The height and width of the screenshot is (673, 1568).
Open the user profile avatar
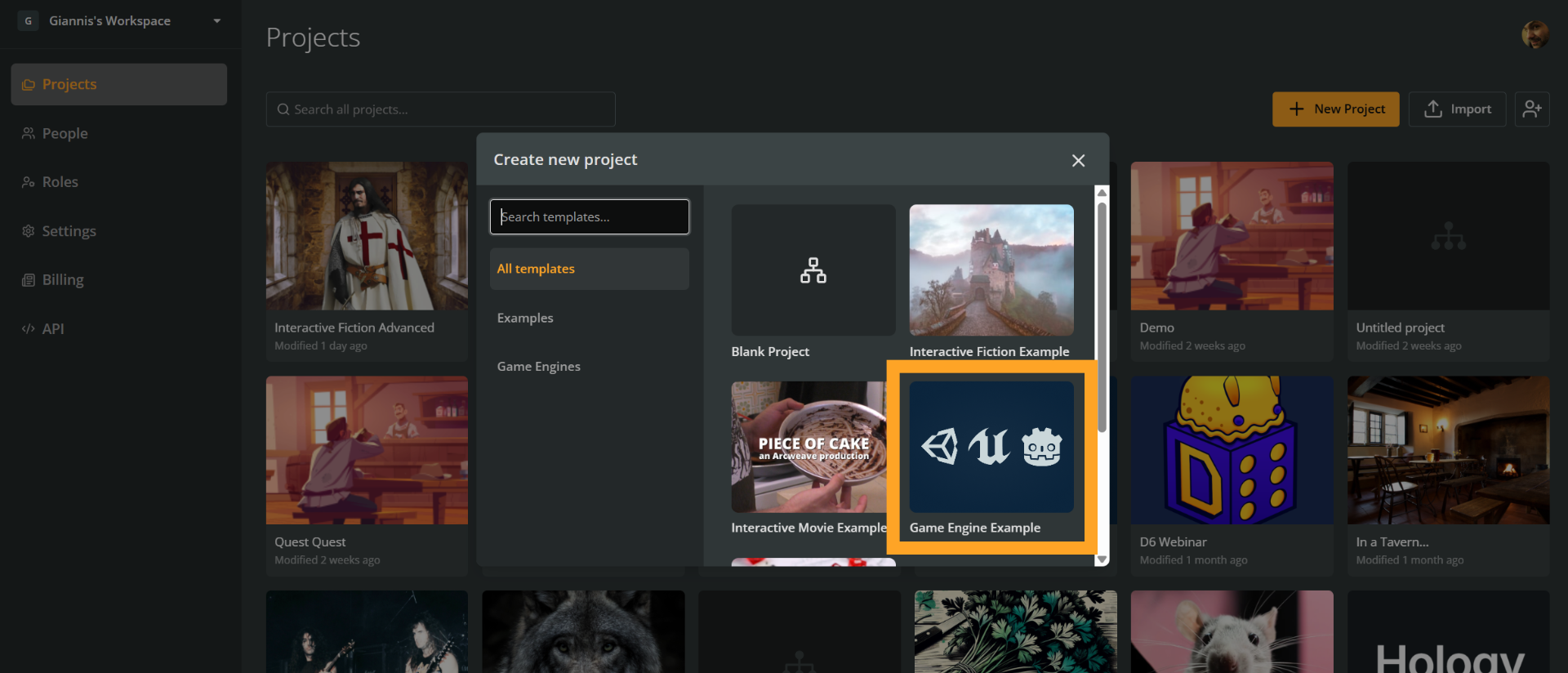tap(1535, 34)
